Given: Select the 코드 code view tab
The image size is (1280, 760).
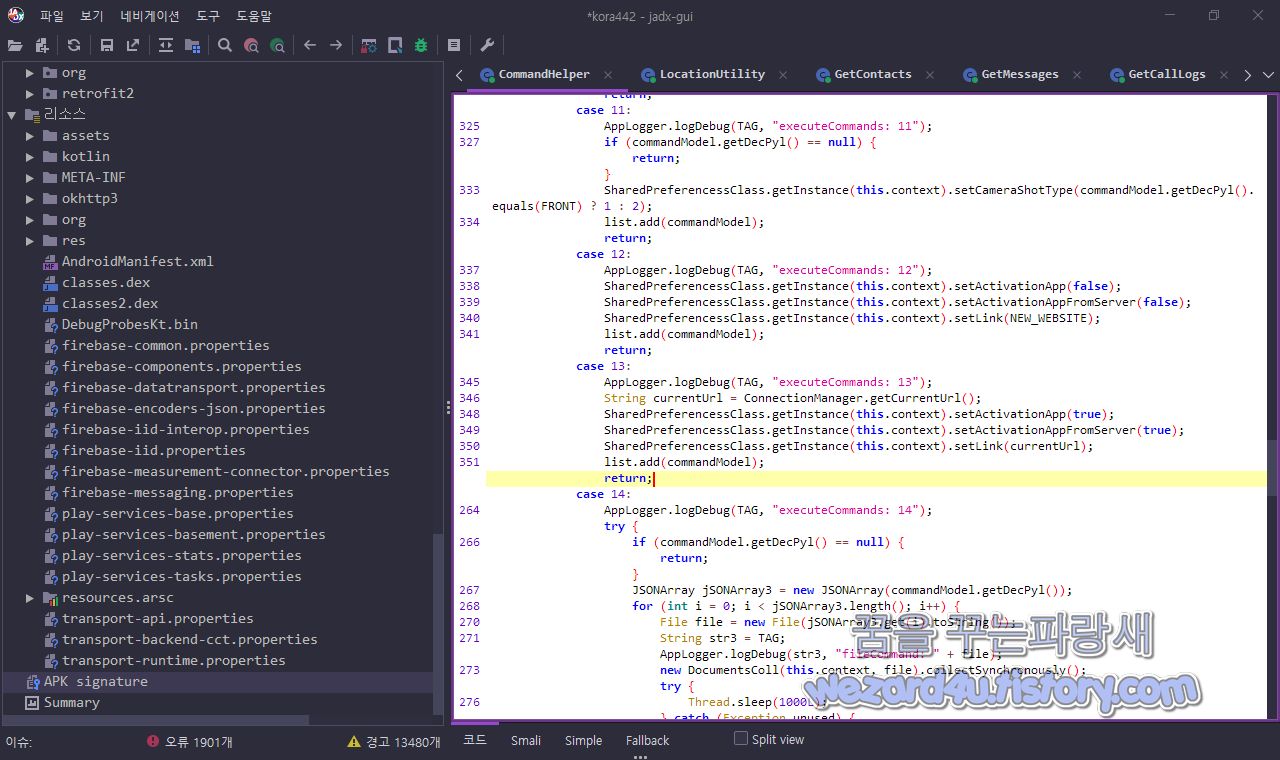Looking at the screenshot, I should point(475,740).
